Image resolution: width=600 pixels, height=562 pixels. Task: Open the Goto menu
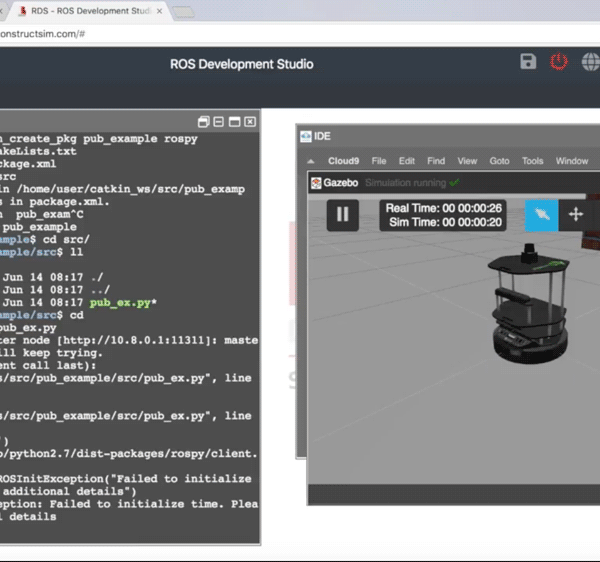[499, 161]
